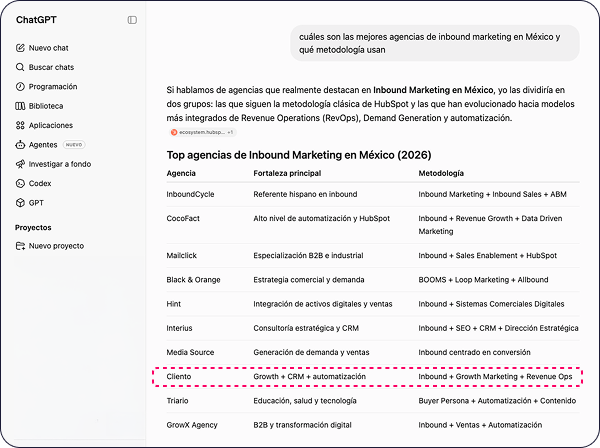Viewport: 600px width, 448px height.
Task: Click the Nuevo chat pencil icon
Action: 20,48
